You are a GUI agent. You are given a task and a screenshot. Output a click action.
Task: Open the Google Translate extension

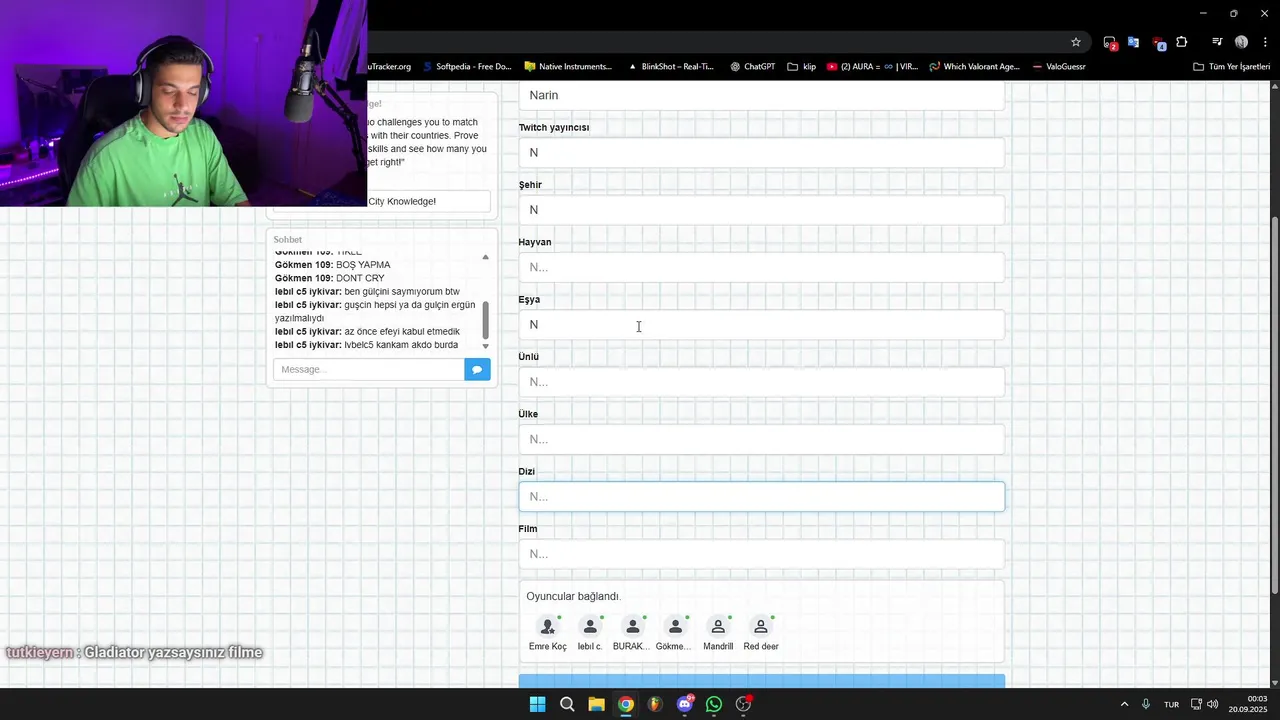point(1133,42)
